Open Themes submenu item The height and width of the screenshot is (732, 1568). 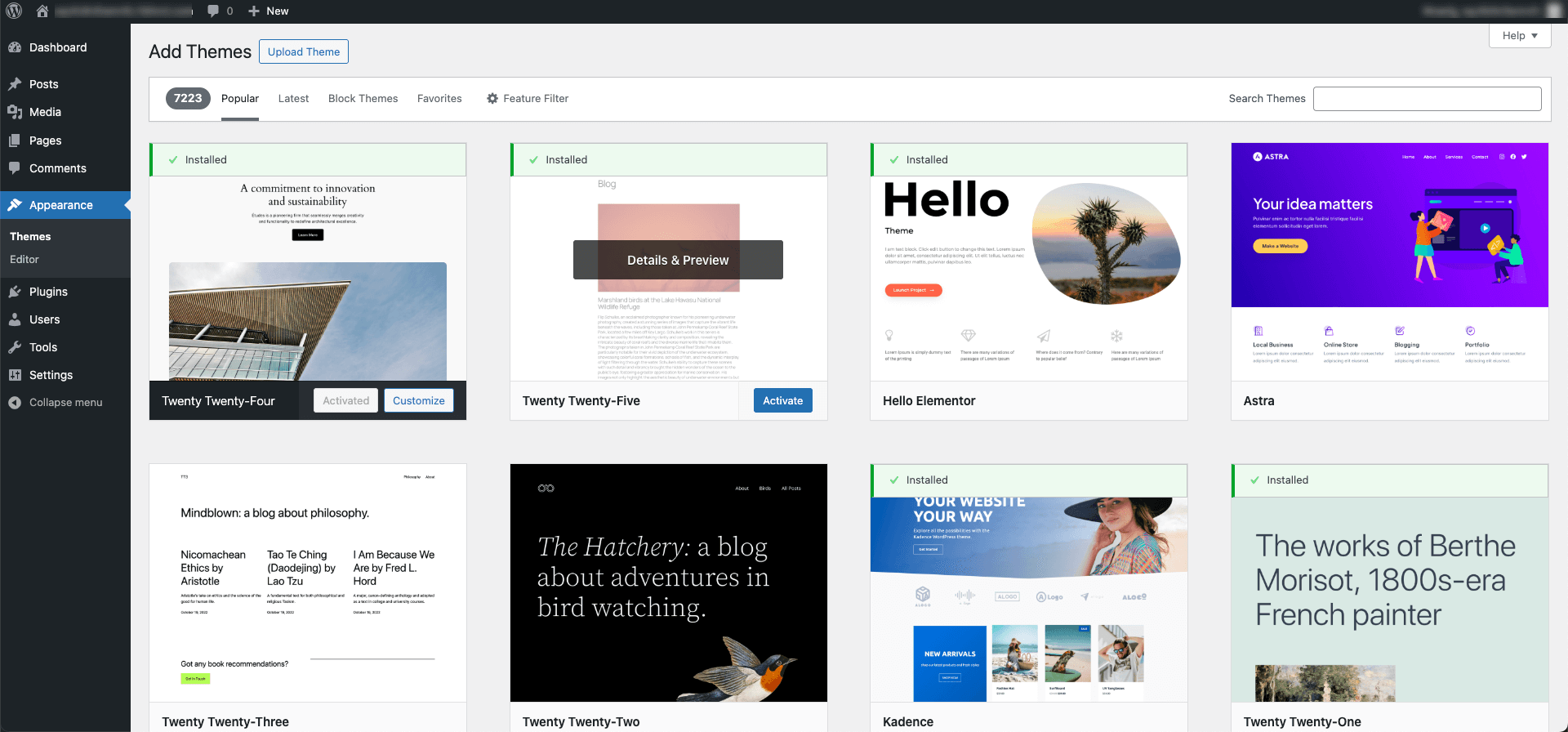point(30,237)
